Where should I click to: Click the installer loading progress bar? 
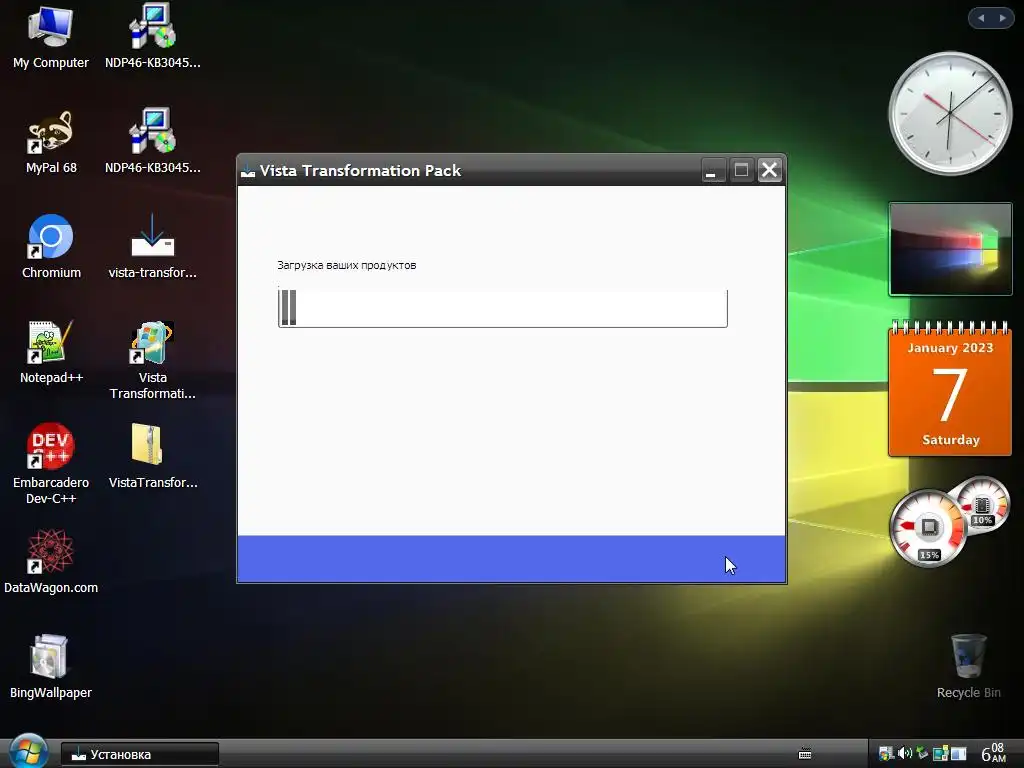tap(502, 308)
